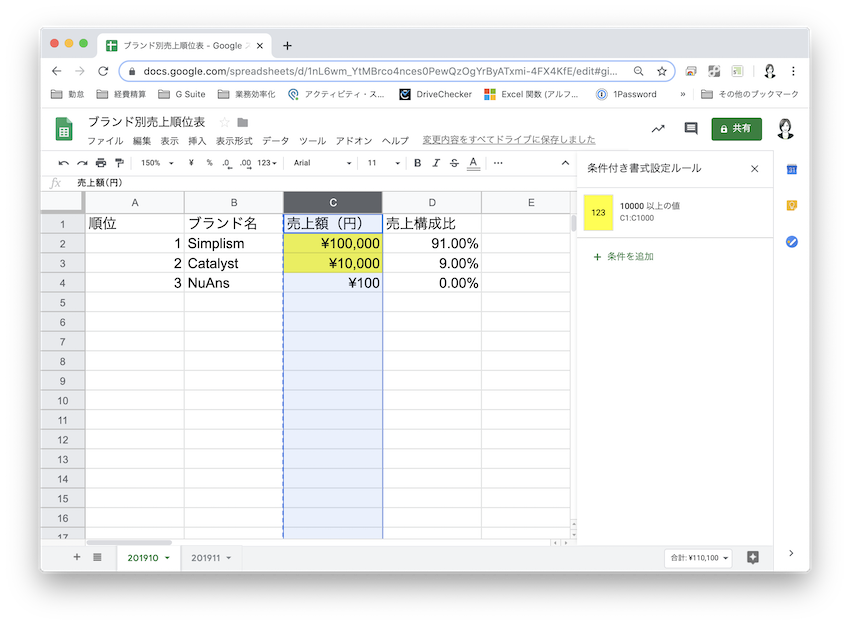Open the 150% zoom dropdown
This screenshot has height=625, width=850.
pyautogui.click(x=157, y=163)
